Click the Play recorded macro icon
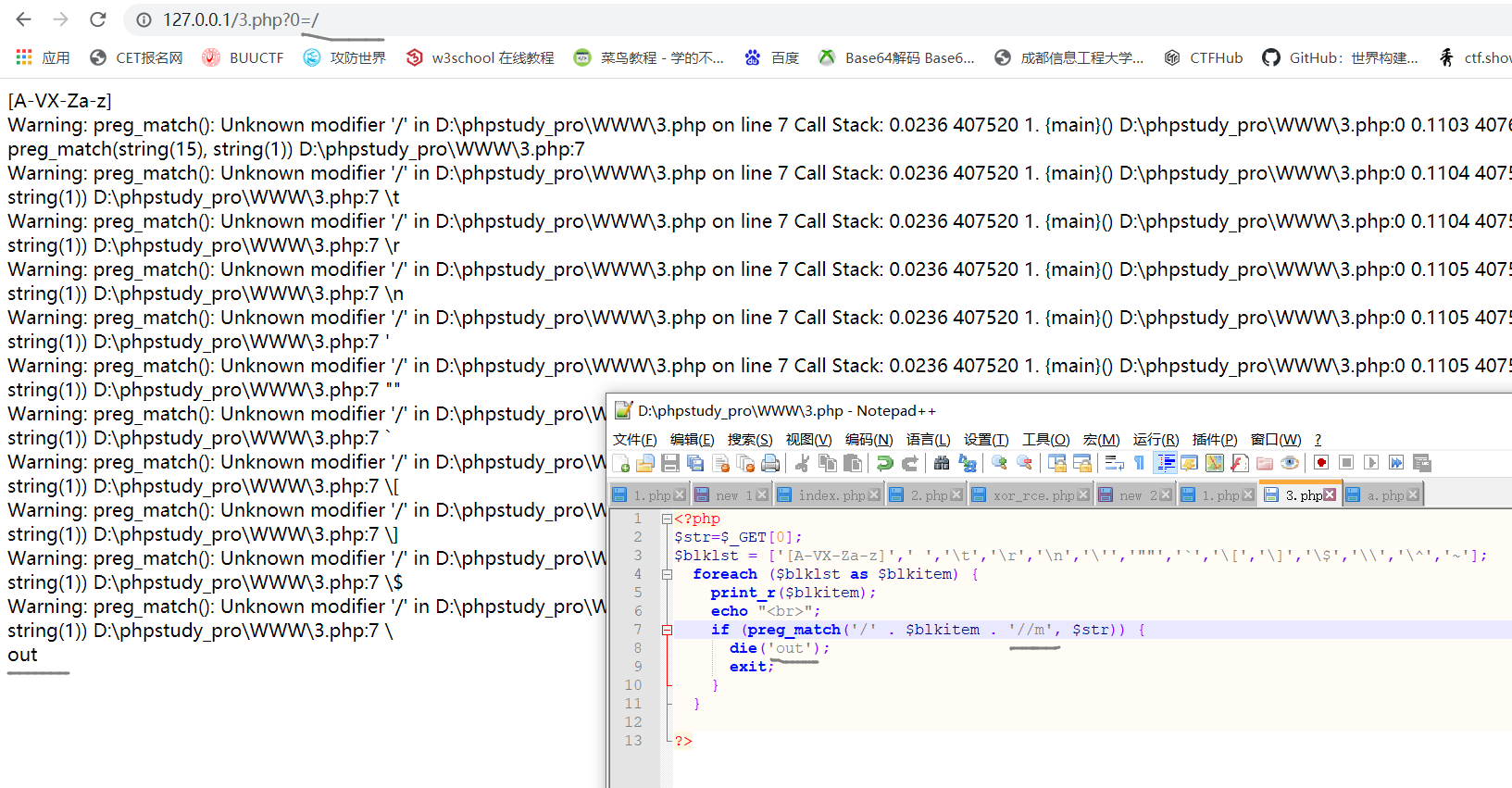This screenshot has width=1512, height=788. coord(1371,463)
